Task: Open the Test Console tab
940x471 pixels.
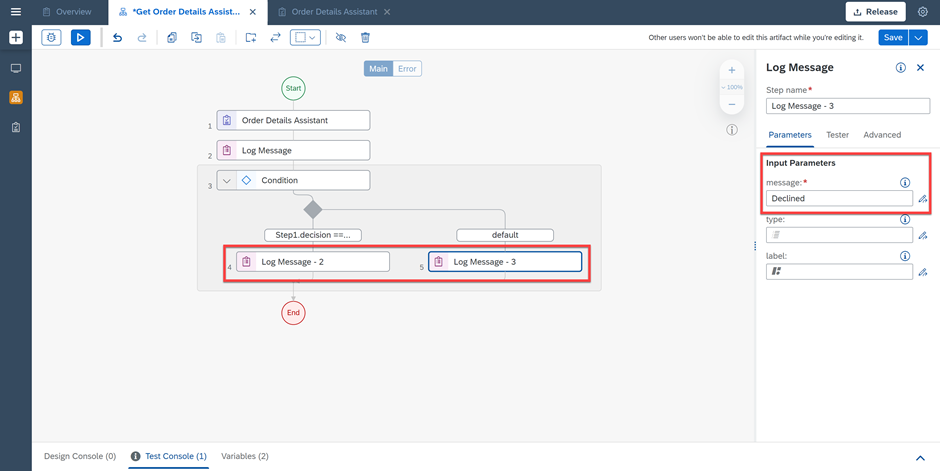Action: tap(168, 457)
